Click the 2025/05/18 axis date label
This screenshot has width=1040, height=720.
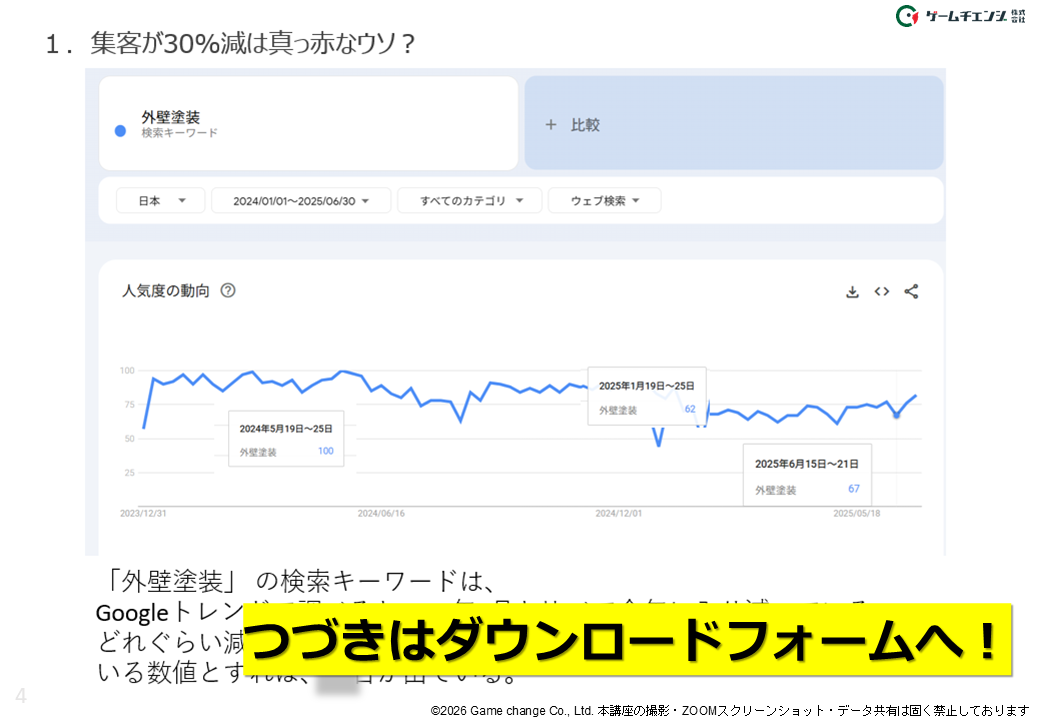tap(856, 513)
